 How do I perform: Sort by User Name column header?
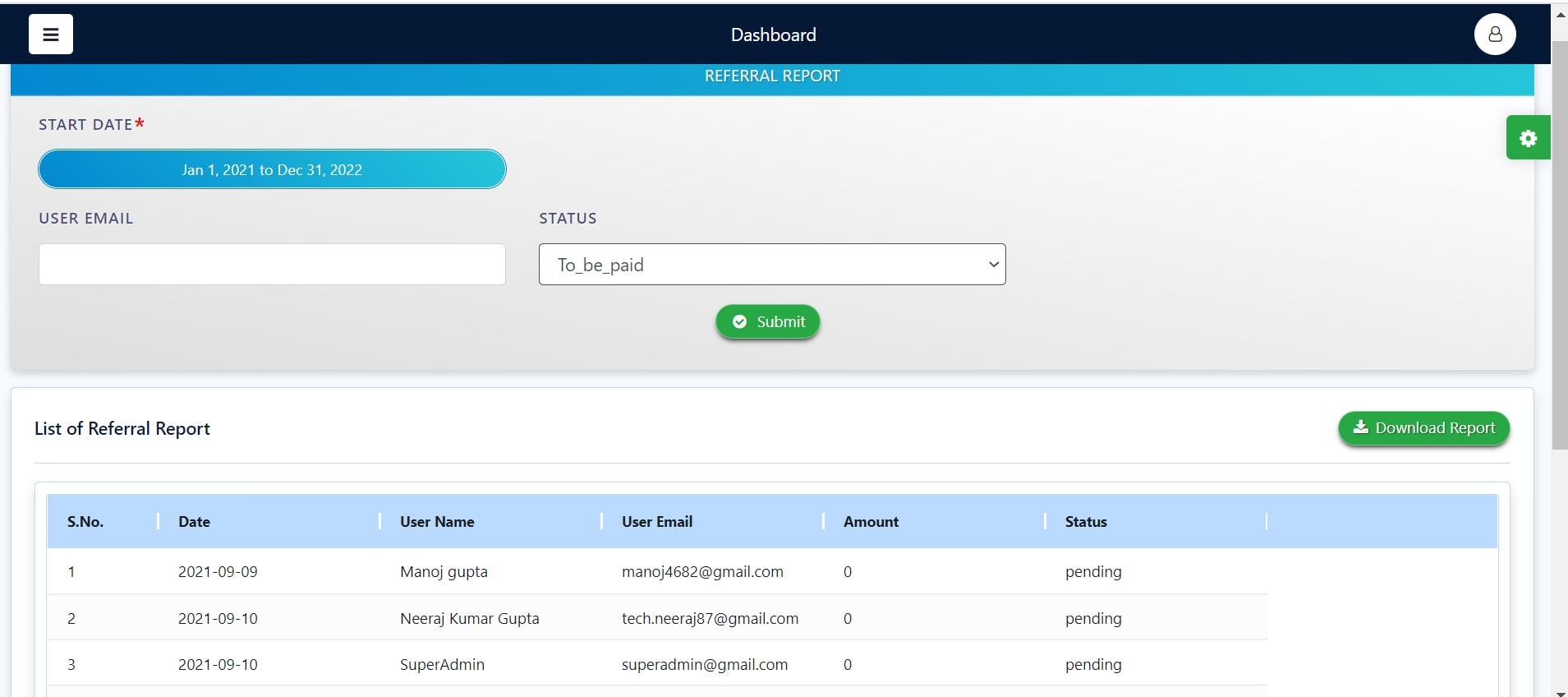[437, 522]
